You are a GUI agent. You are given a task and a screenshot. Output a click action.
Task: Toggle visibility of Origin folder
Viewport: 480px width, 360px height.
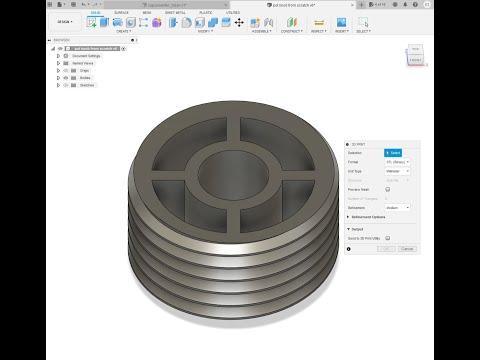point(66,71)
